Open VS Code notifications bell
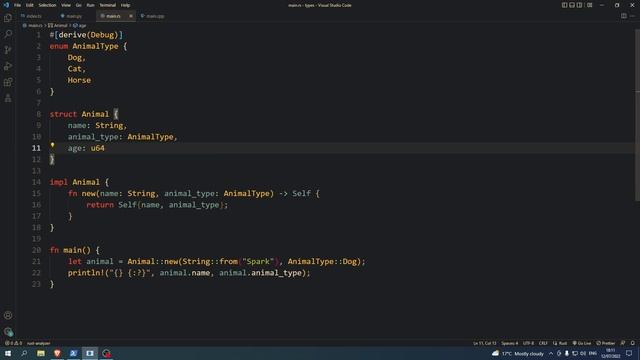Viewport: 640px width, 360px height. click(x=633, y=343)
